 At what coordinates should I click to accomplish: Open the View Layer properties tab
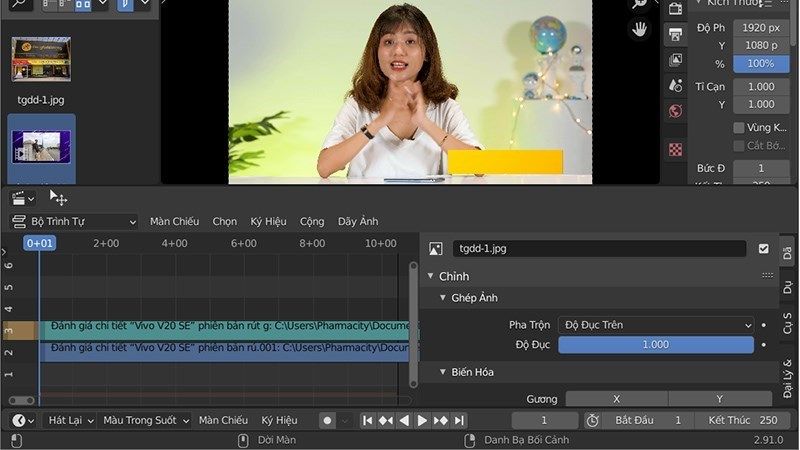[676, 60]
